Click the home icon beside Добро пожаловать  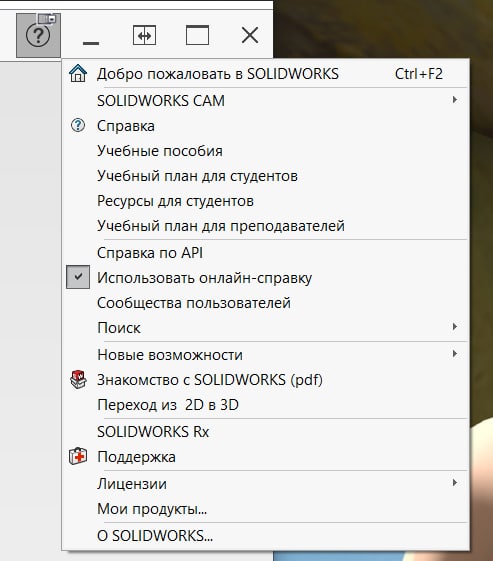(x=78, y=73)
